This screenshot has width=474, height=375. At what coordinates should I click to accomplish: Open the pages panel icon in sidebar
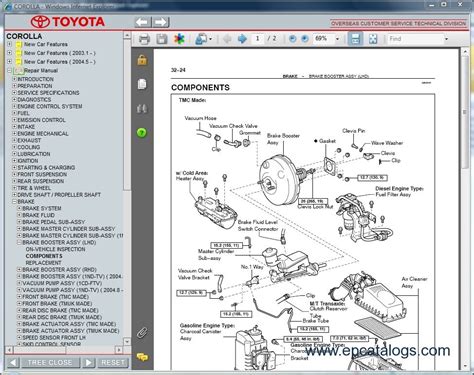pyautogui.click(x=142, y=84)
